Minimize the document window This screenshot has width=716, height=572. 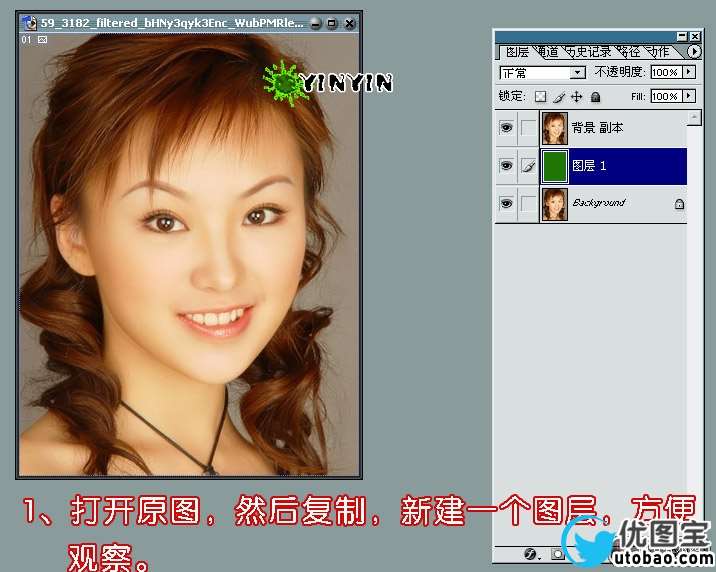pyautogui.click(x=316, y=23)
